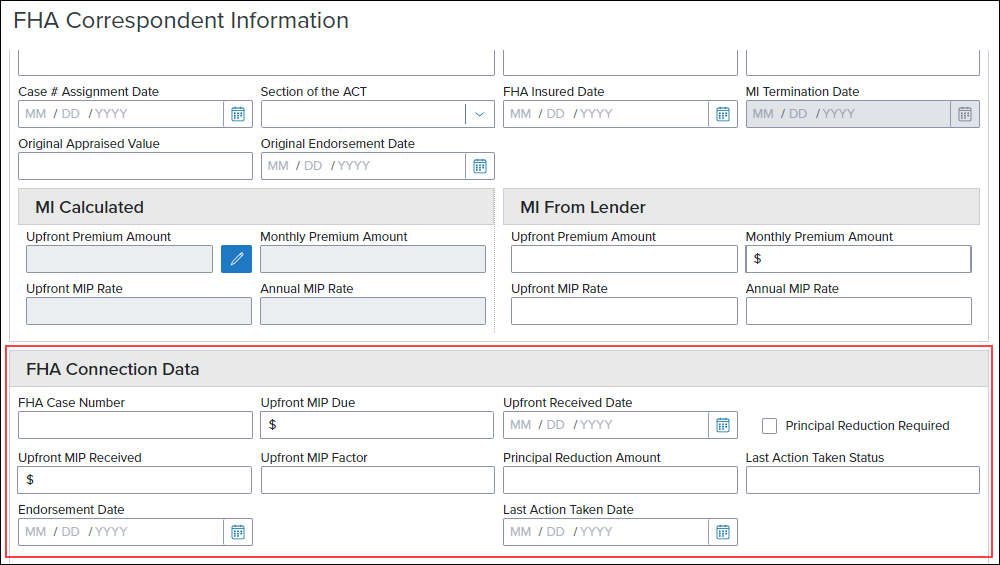Focus Upfront MIP Received field
Image resolution: width=1000 pixels, height=565 pixels.
135,480
